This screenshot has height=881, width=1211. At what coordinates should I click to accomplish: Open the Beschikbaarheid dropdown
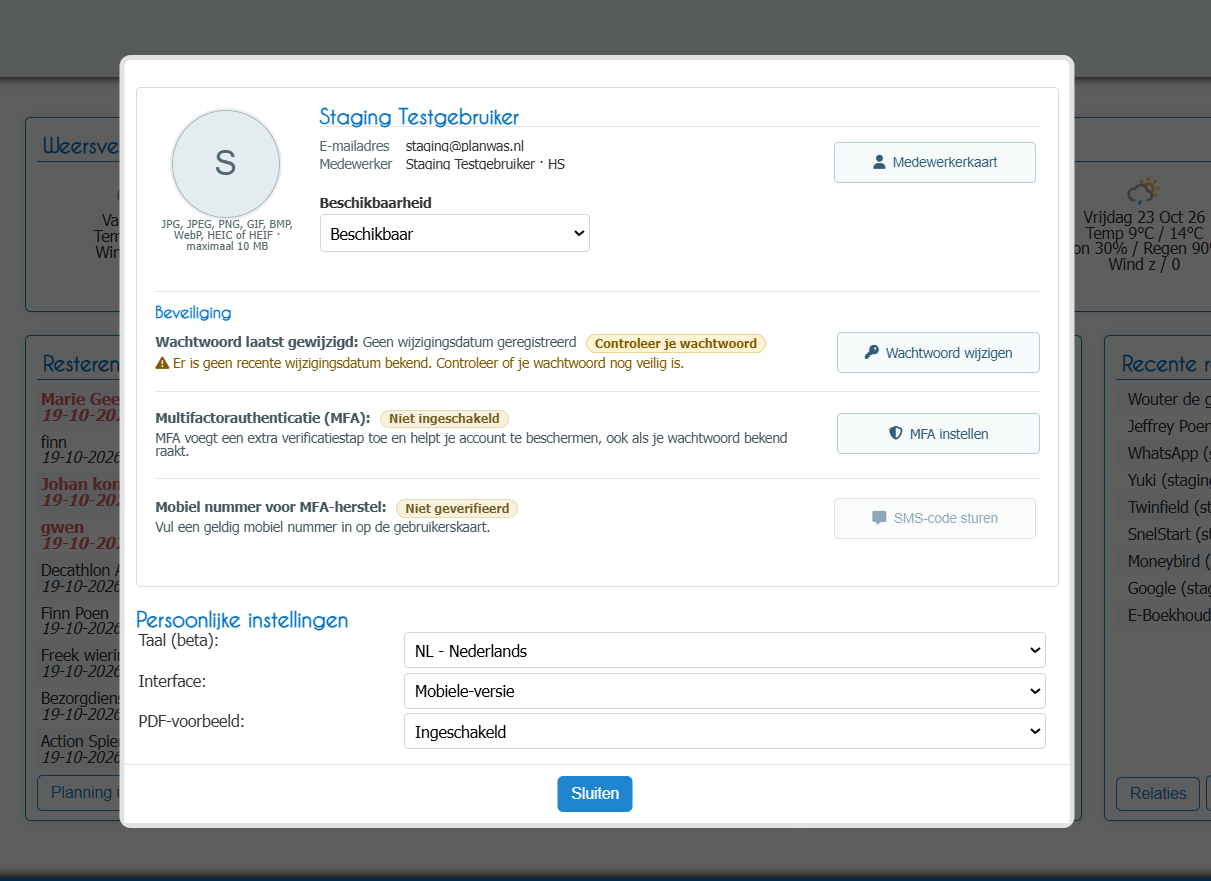click(455, 233)
